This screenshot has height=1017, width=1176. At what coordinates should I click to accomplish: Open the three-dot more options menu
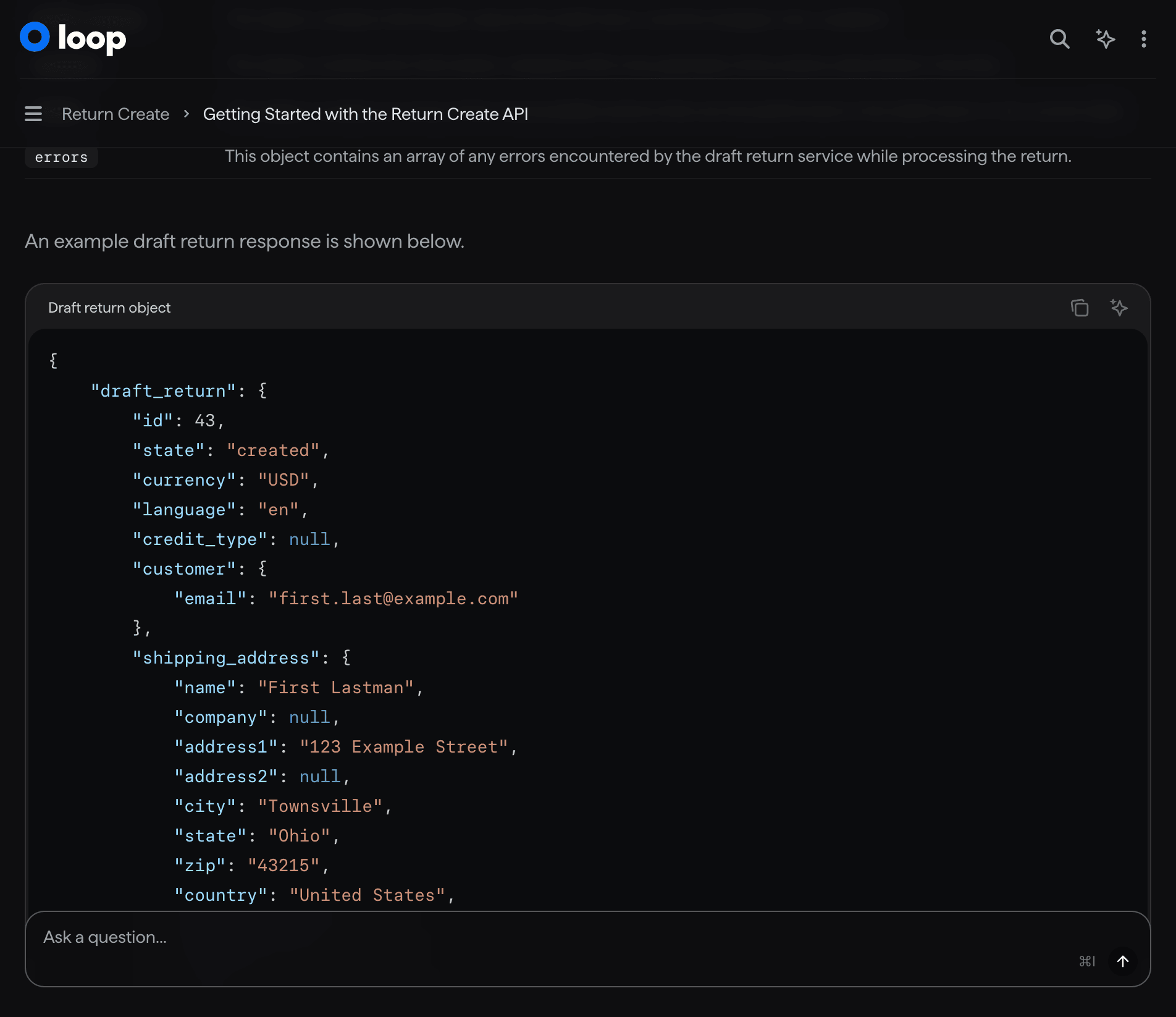(1144, 39)
